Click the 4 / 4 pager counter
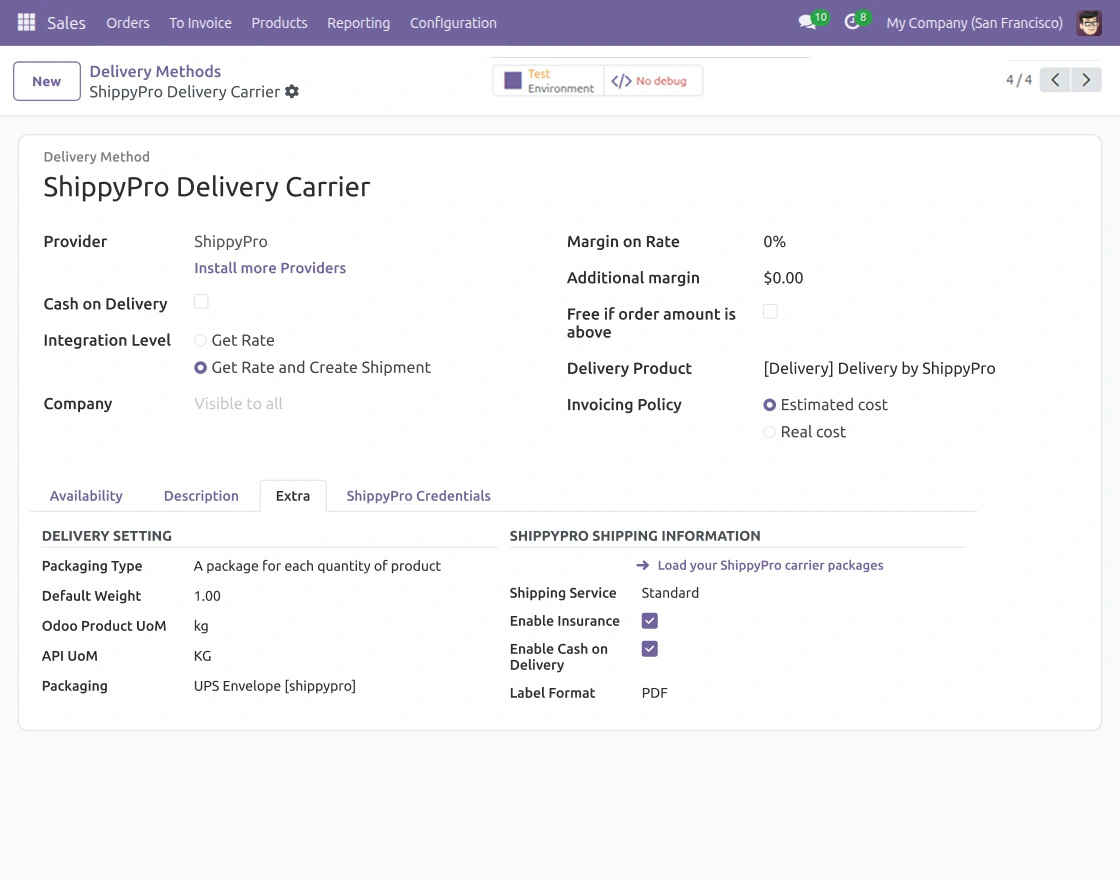This screenshot has height=880, width=1120. 1019,80
